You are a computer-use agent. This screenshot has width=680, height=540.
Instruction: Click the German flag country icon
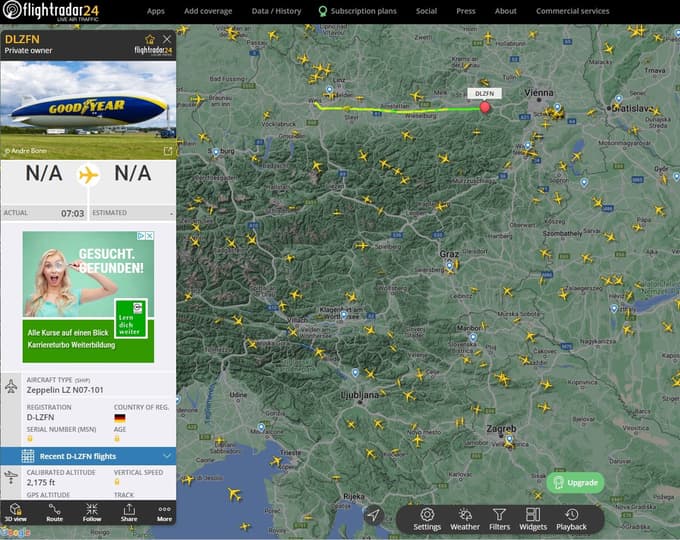point(120,418)
